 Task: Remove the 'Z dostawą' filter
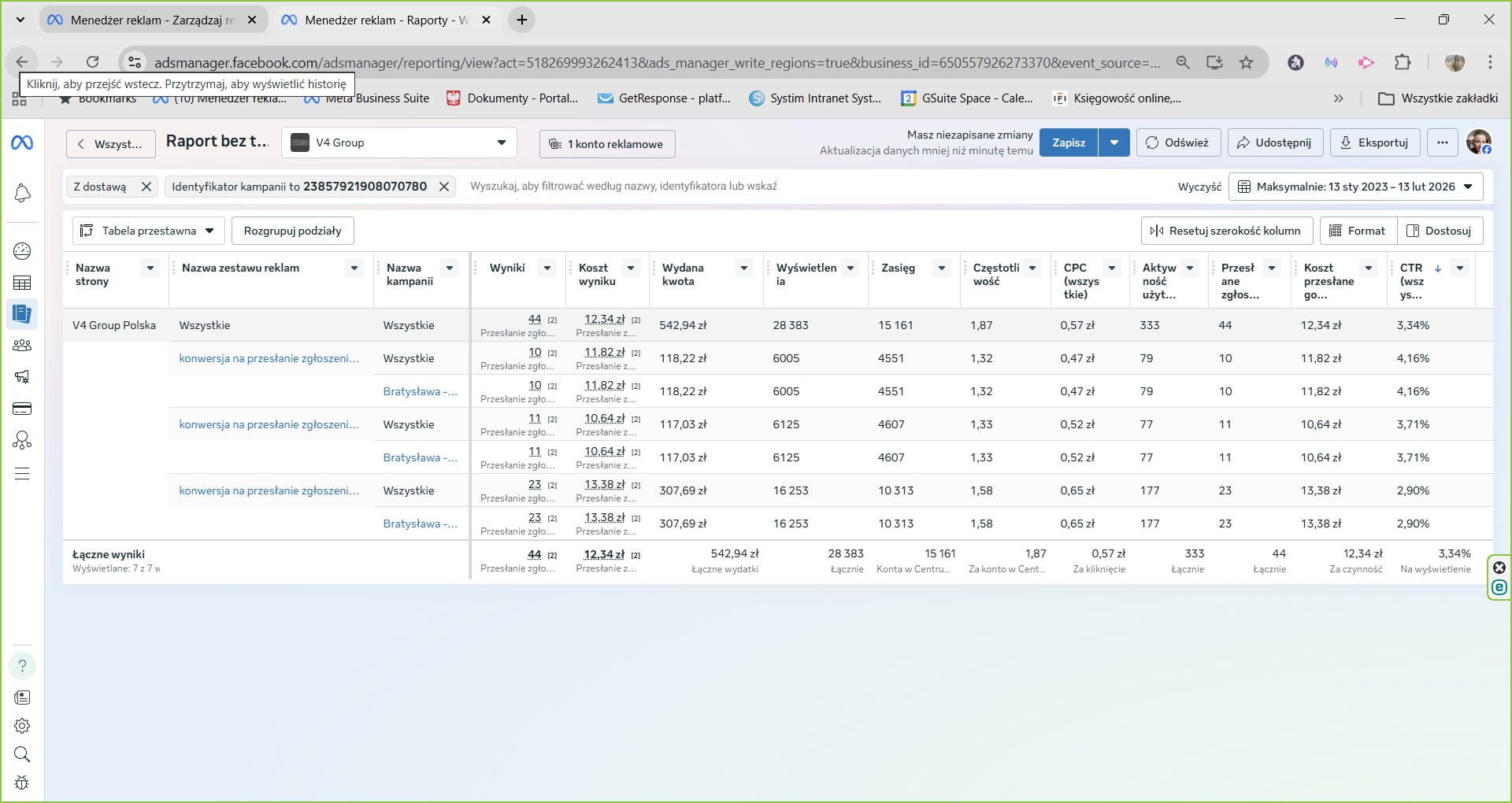(x=146, y=187)
